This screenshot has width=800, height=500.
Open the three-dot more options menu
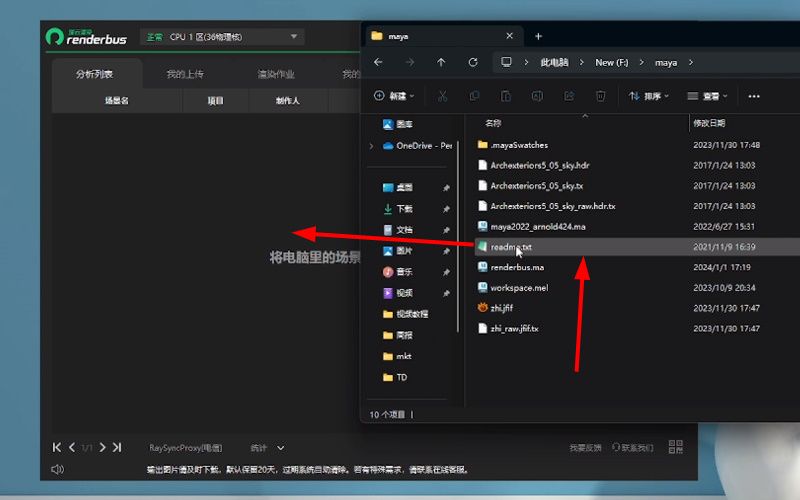click(754, 96)
